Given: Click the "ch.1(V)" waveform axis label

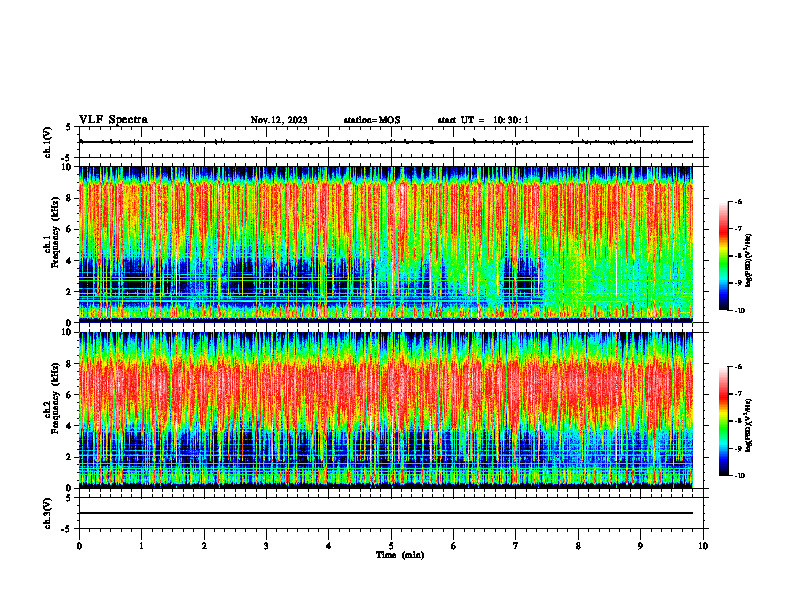Looking at the screenshot, I should click(x=47, y=142).
